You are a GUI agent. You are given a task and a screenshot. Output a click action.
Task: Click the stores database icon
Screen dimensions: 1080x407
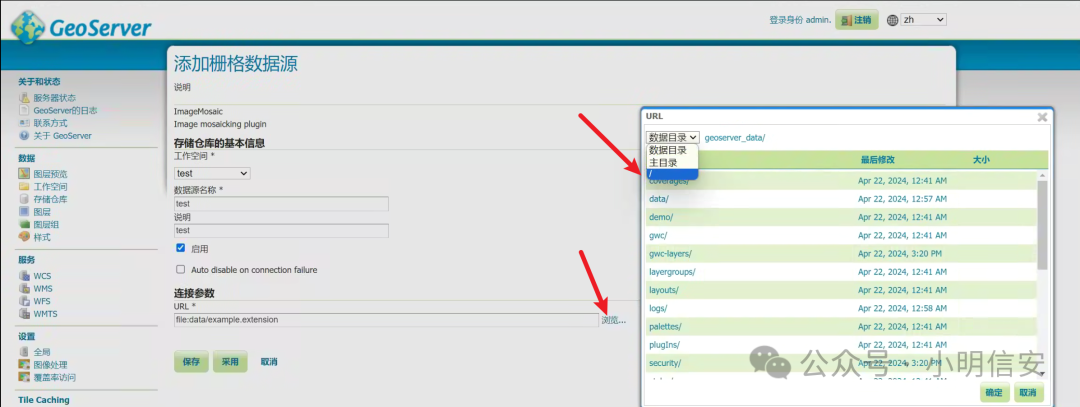click(24, 199)
